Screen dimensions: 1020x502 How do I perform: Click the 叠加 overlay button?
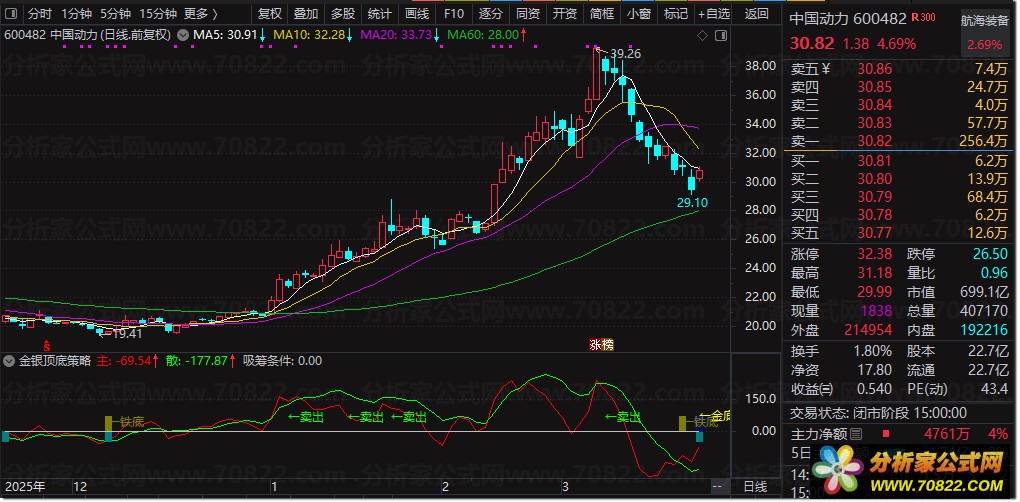(306, 14)
